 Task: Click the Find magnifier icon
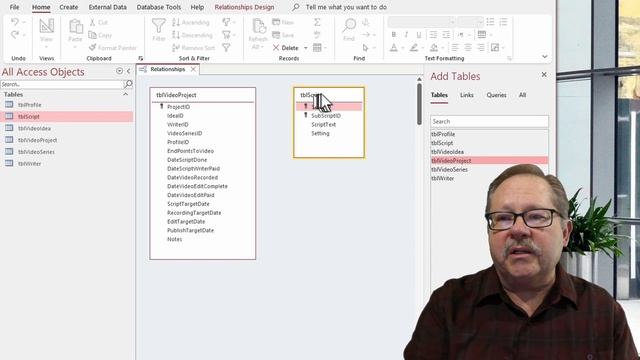349,25
